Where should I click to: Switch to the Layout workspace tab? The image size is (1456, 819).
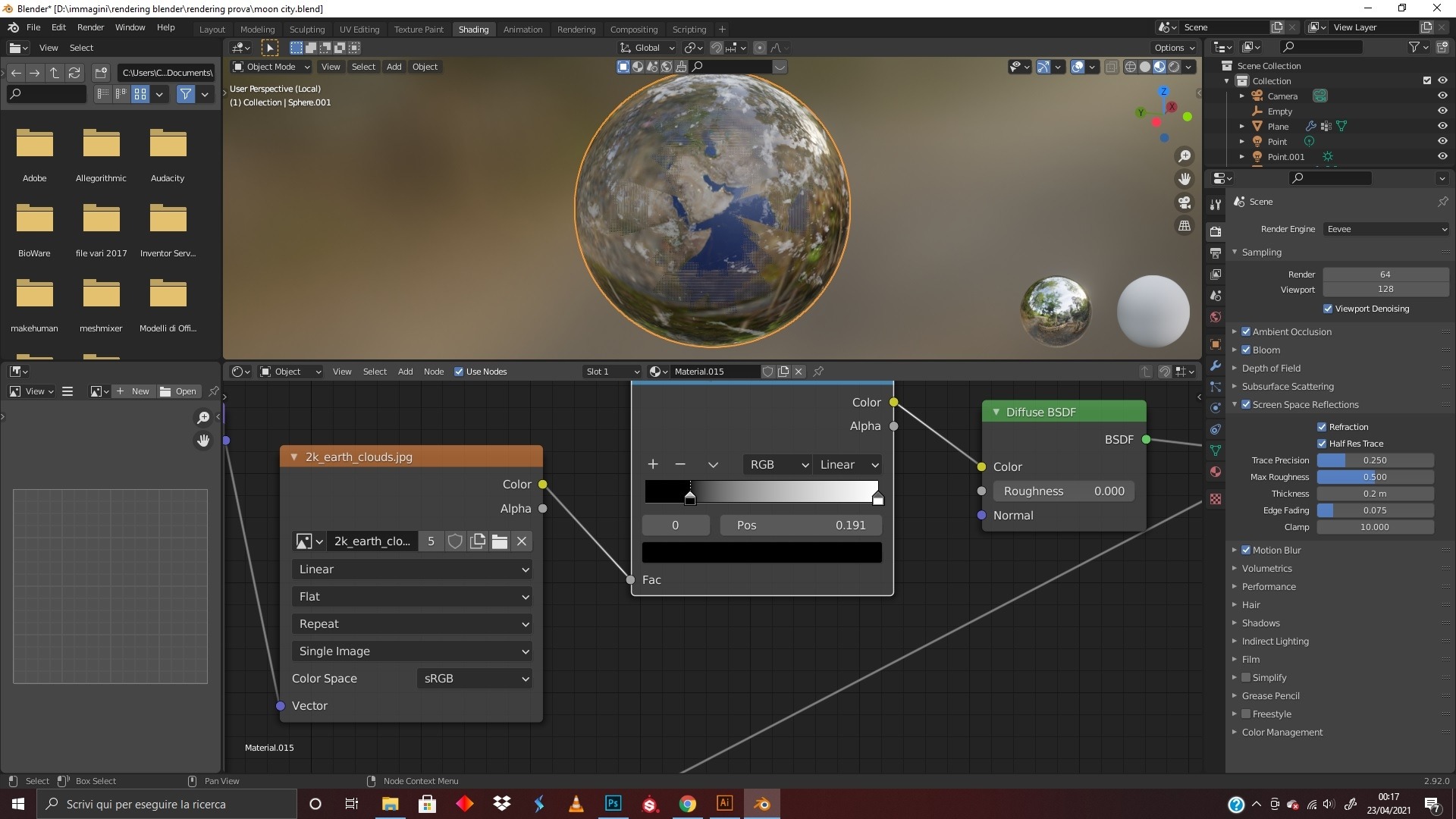click(x=212, y=30)
